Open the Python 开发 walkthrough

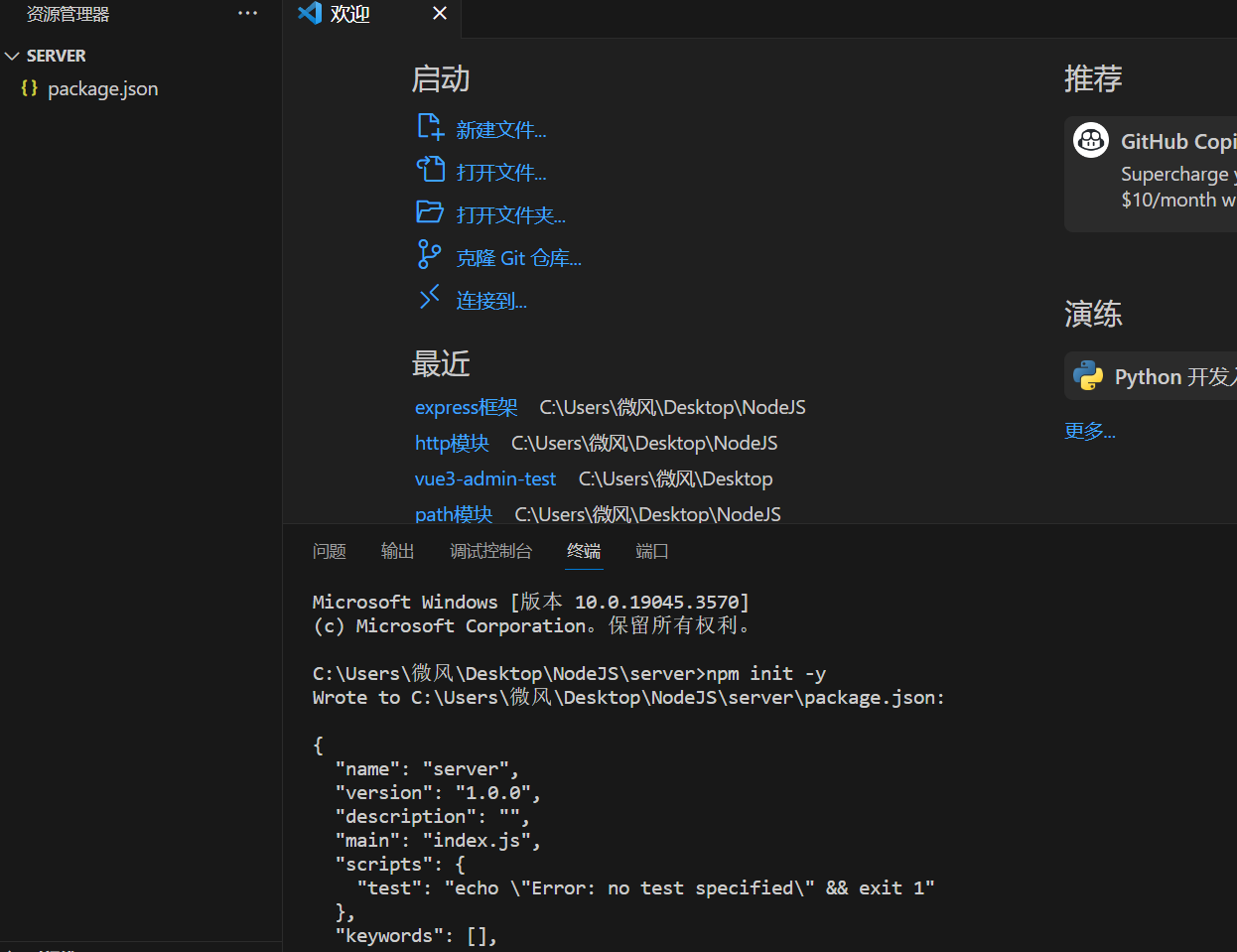pos(1151,376)
